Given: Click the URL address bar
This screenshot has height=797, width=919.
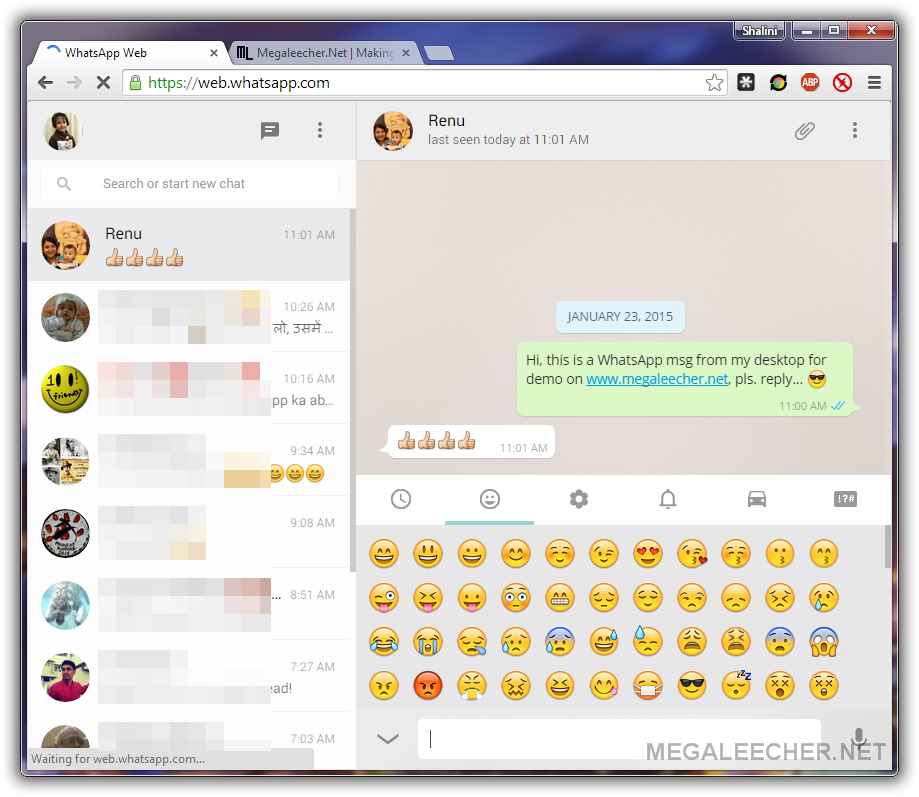Looking at the screenshot, I should (x=425, y=83).
